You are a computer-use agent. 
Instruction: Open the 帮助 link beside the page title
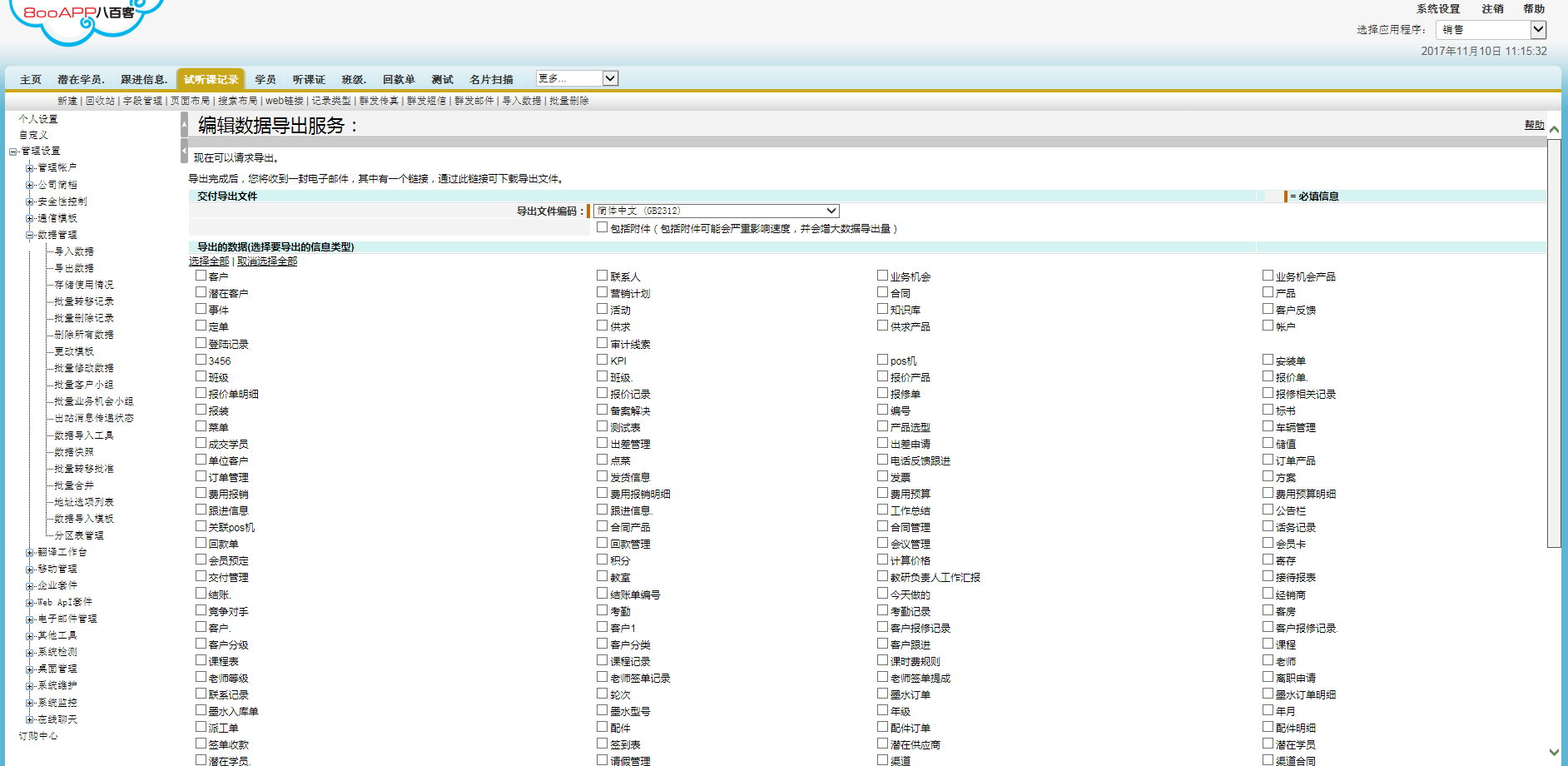(1534, 125)
